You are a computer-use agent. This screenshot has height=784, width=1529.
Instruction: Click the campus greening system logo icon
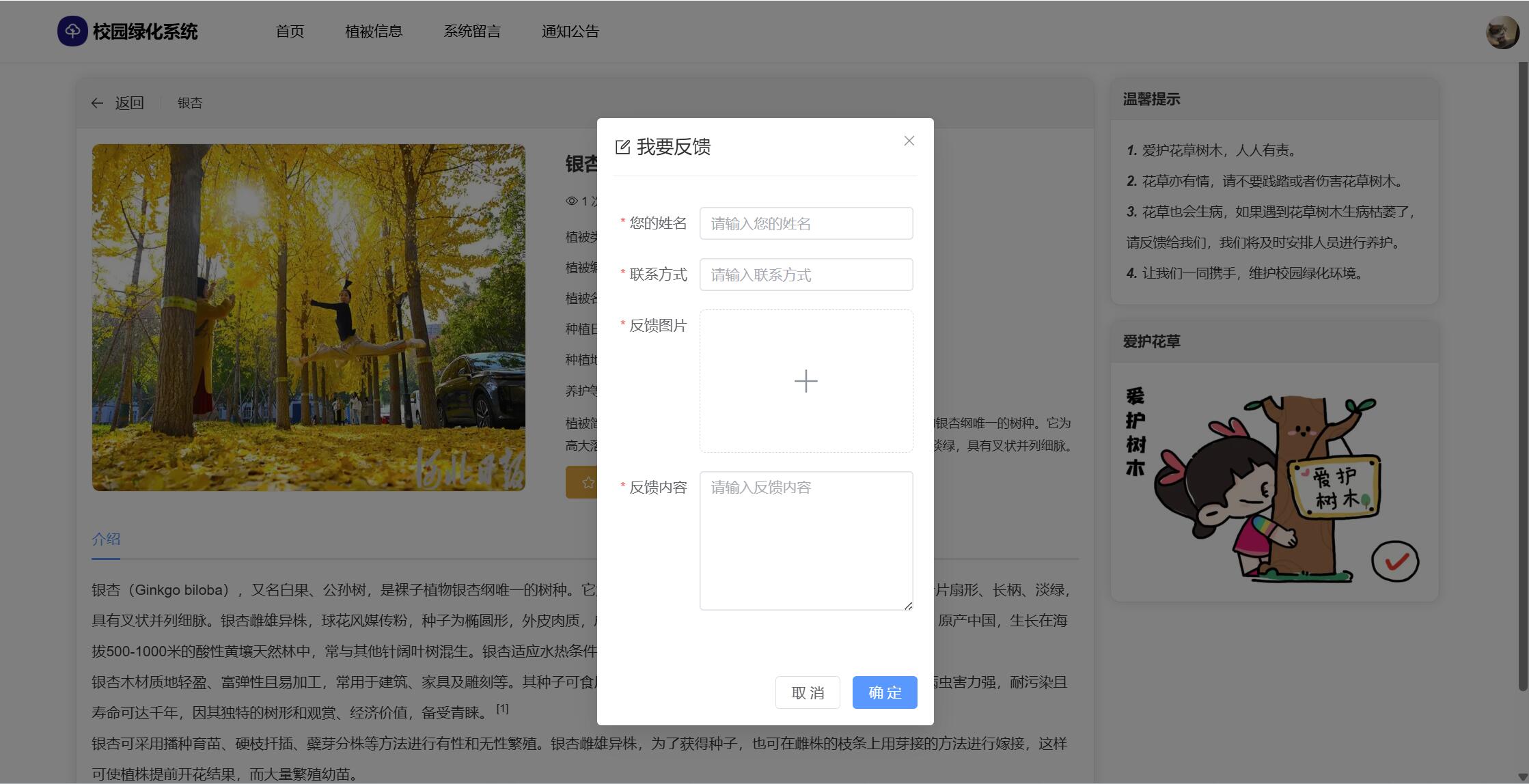click(72, 31)
